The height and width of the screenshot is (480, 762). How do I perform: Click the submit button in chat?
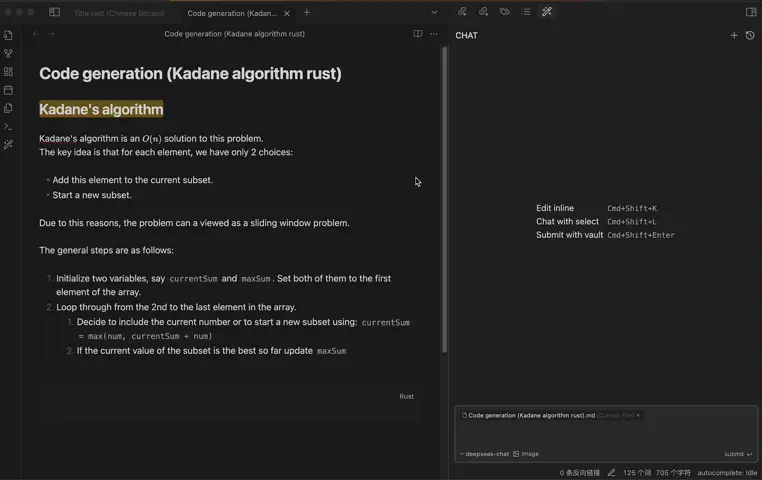(738, 454)
